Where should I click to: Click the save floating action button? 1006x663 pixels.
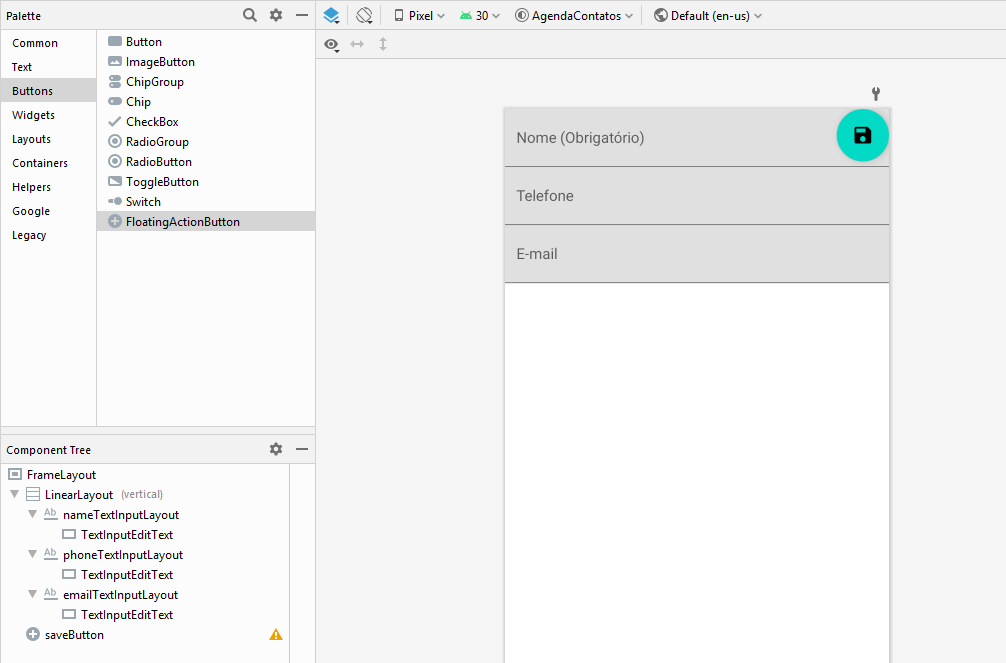(862, 136)
